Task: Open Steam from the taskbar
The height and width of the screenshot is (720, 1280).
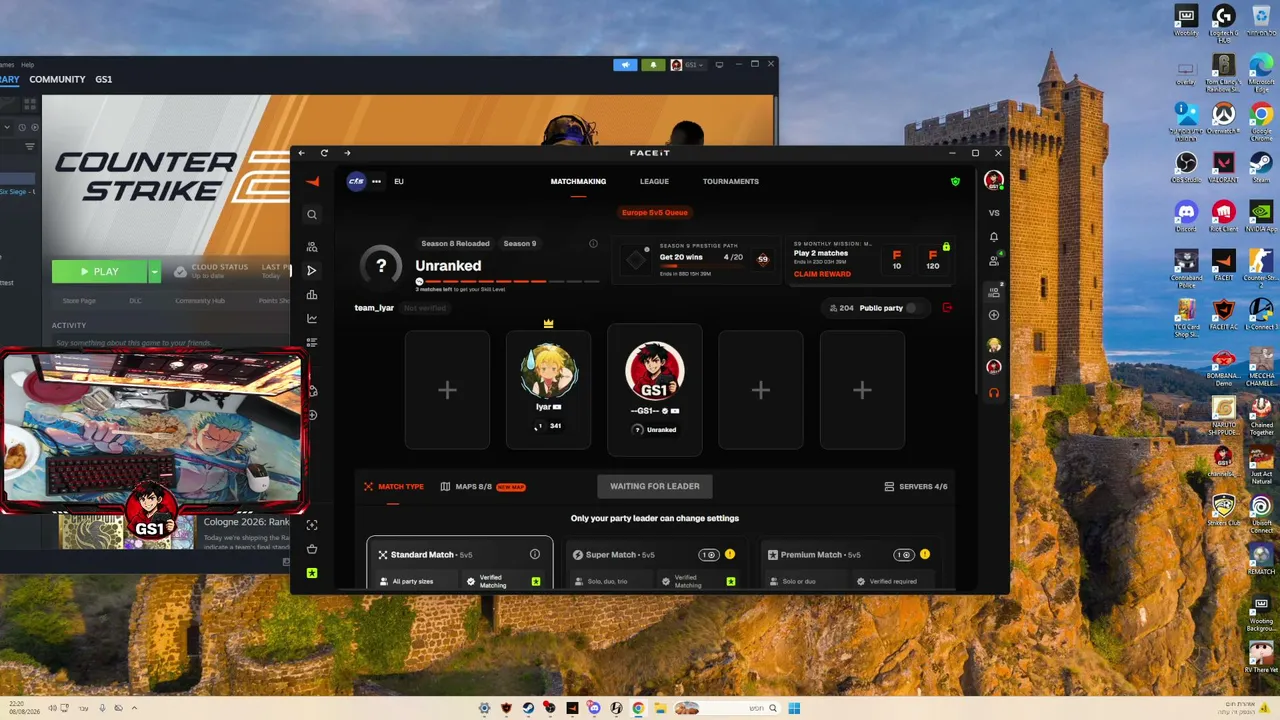Action: point(528,708)
